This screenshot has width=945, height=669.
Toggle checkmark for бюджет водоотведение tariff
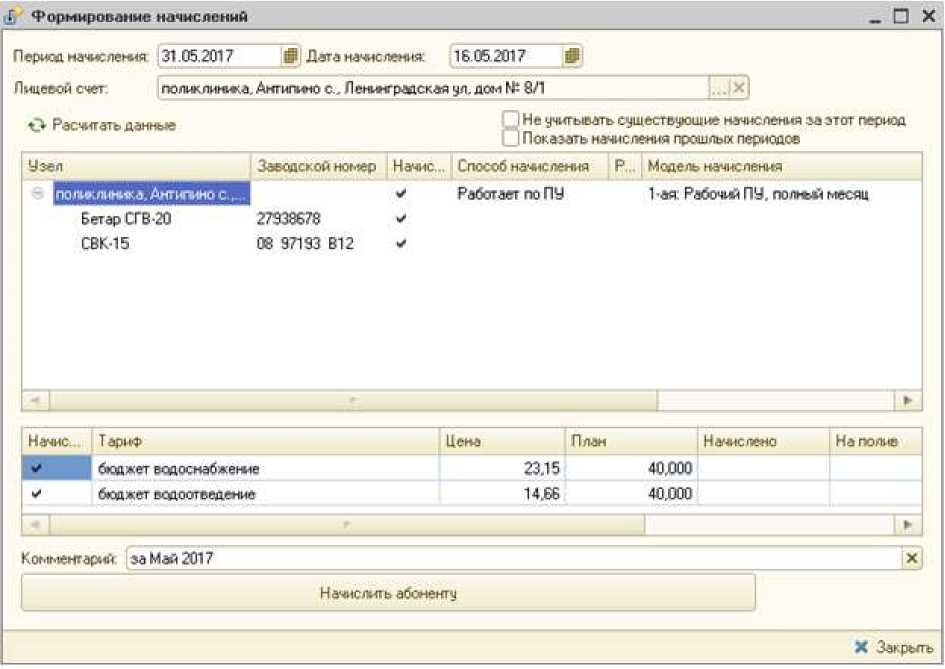37,494
